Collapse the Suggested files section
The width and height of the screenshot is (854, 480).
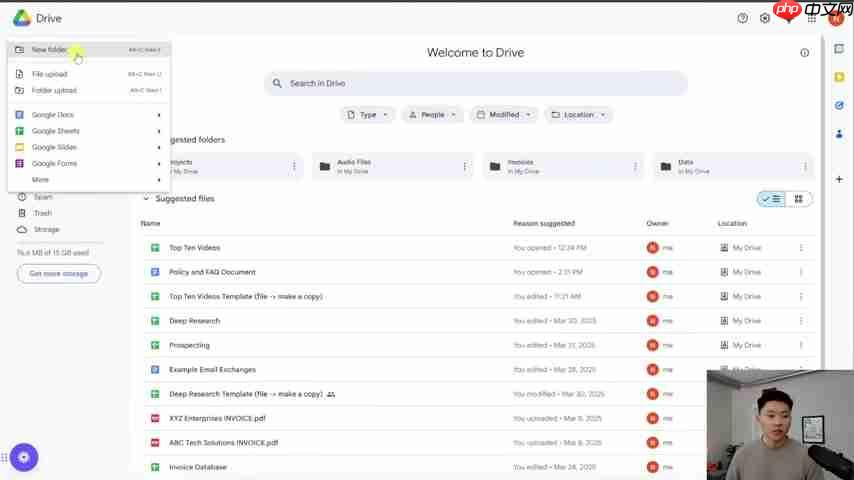(146, 198)
